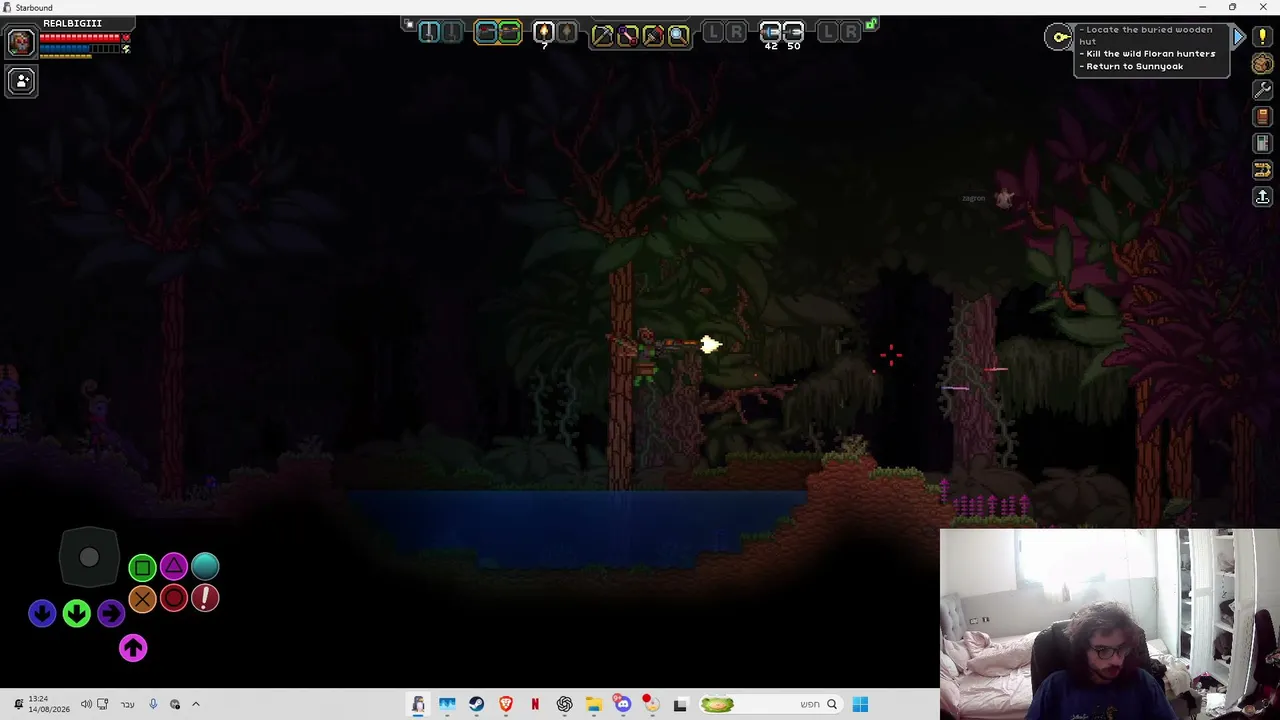Open the inventory backpack icon
Image resolution: width=1280 pixels, height=720 pixels.
pos(1263,63)
